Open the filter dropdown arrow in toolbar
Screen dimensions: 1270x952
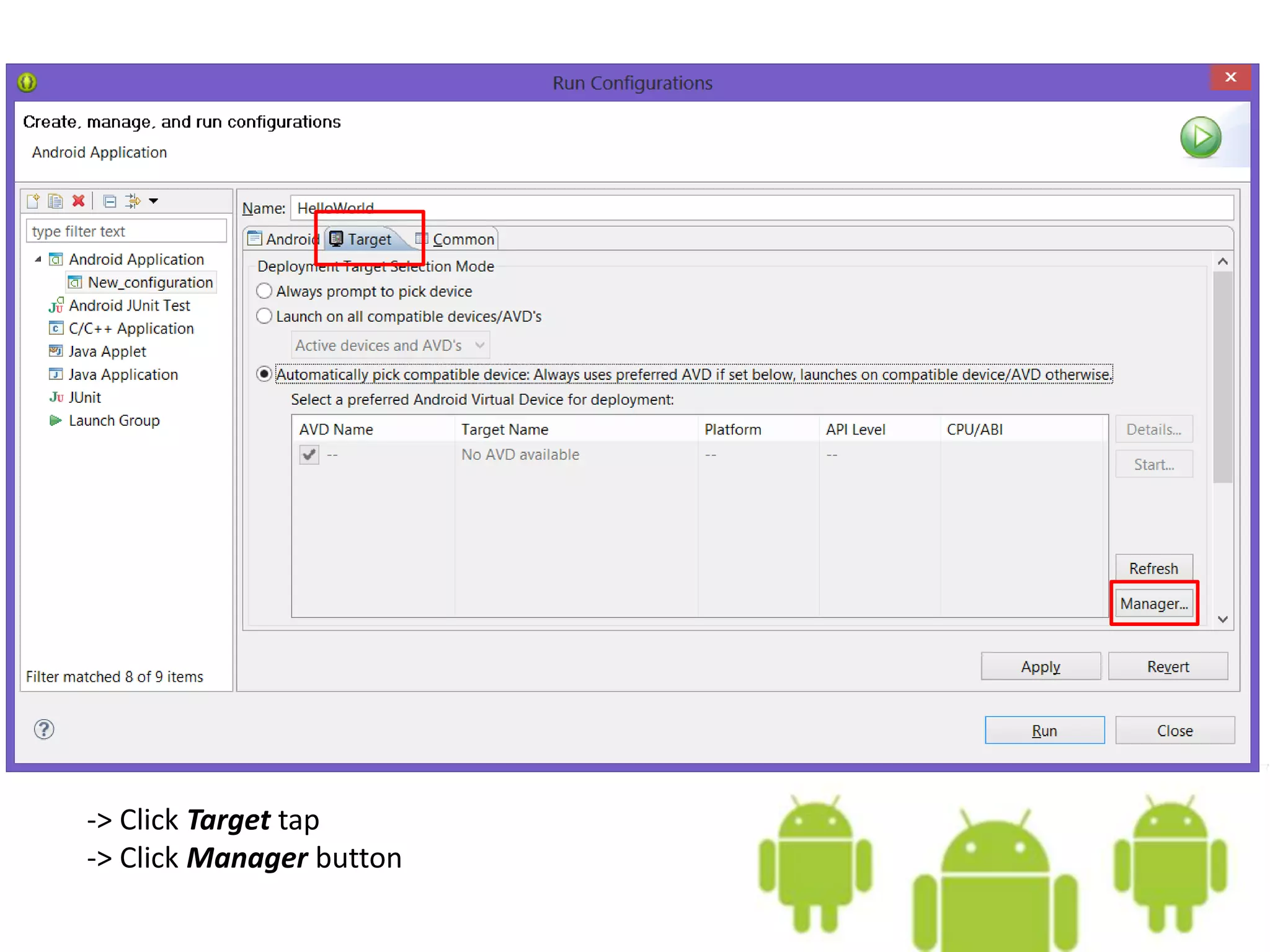coord(154,201)
